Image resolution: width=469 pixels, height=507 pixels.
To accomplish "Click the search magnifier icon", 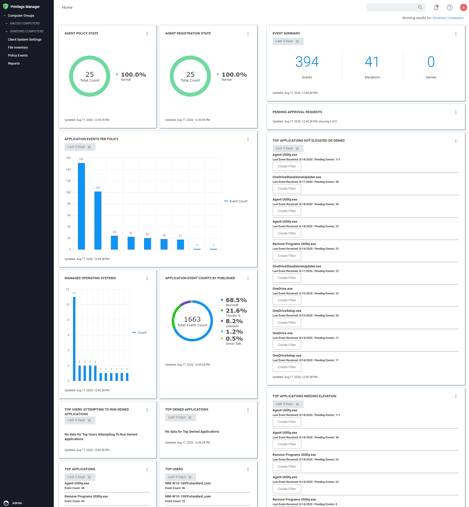I will pos(420,7).
